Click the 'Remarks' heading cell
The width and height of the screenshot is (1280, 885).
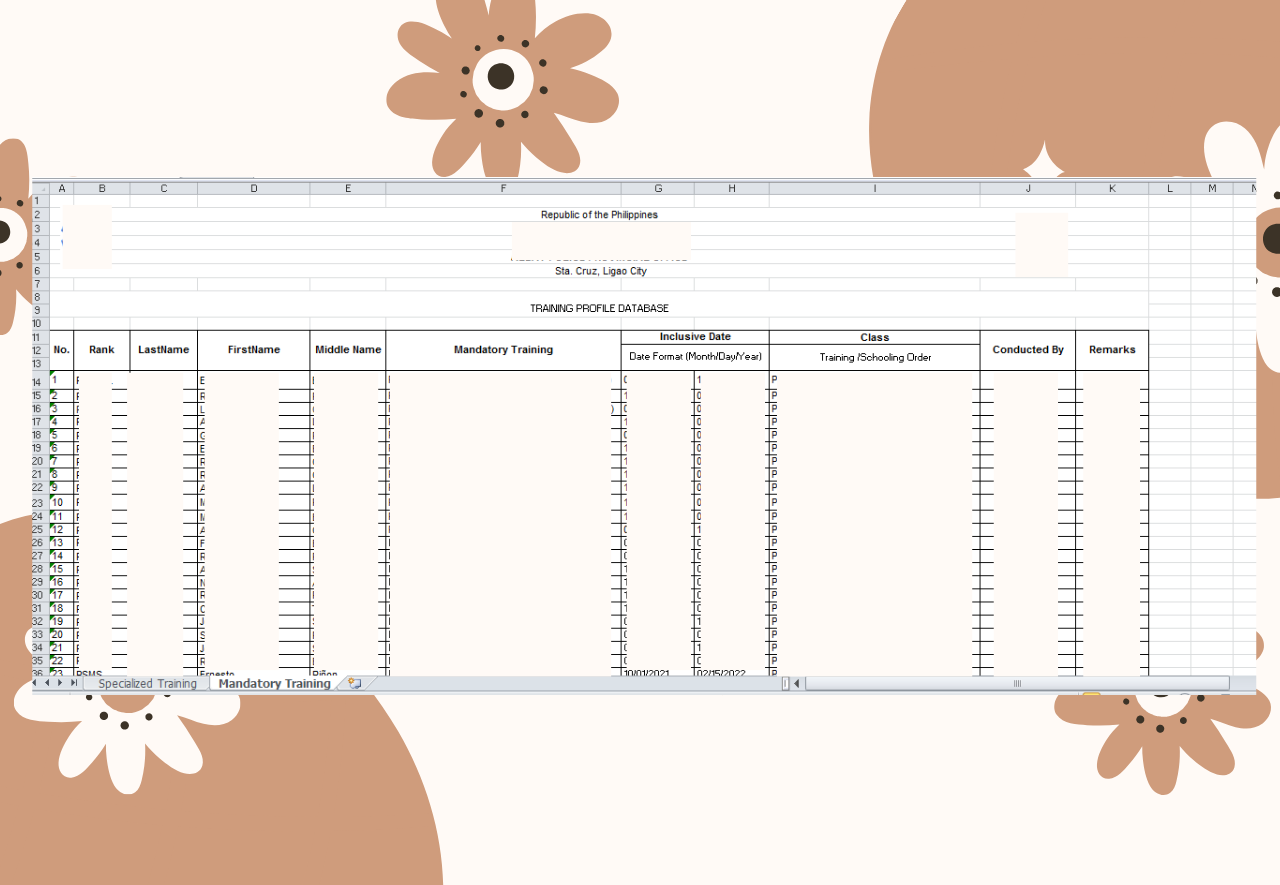click(x=1112, y=350)
